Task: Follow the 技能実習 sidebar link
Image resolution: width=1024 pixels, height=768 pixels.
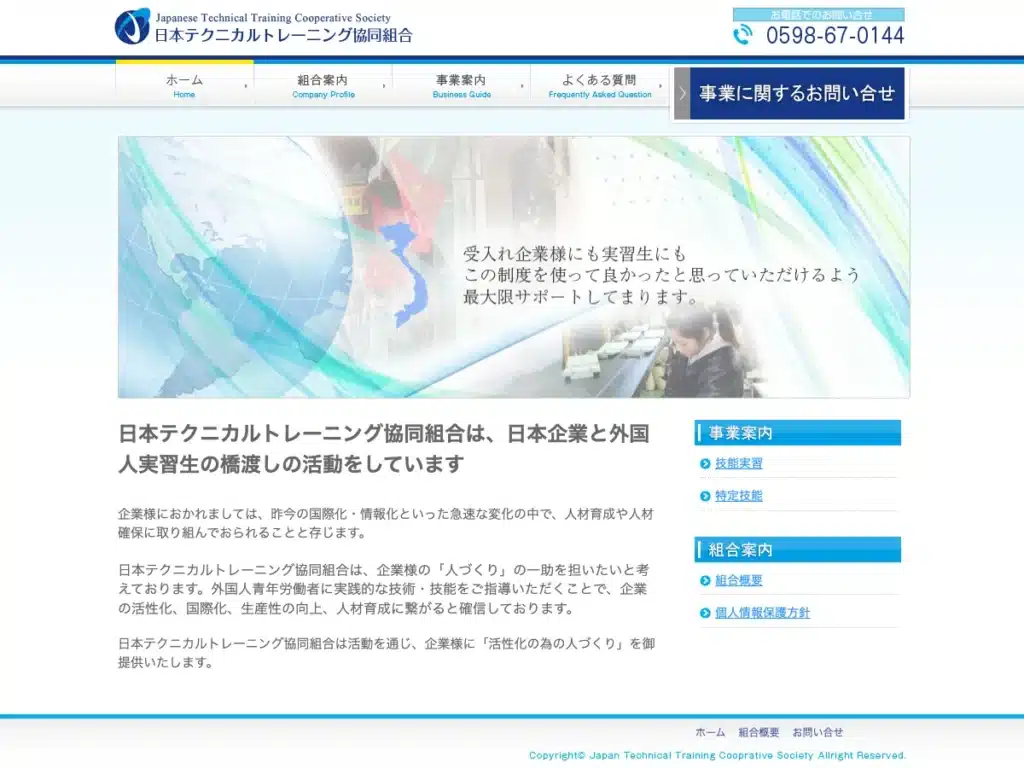Action: [x=739, y=464]
